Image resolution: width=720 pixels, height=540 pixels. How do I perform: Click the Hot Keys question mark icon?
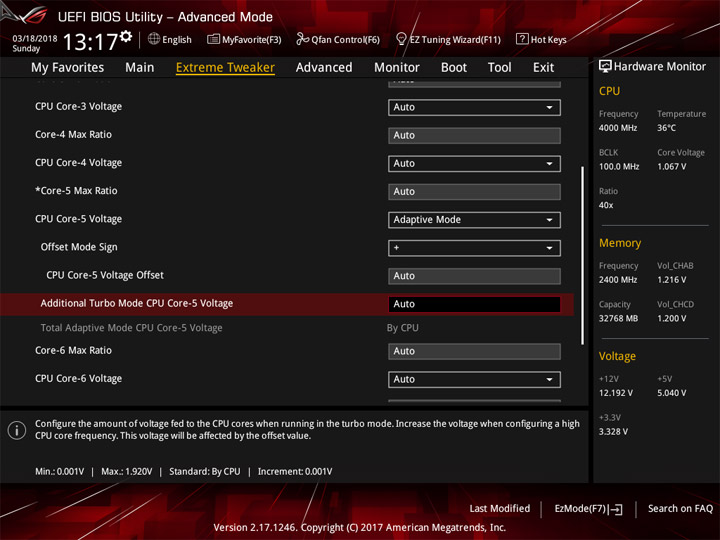click(522, 39)
